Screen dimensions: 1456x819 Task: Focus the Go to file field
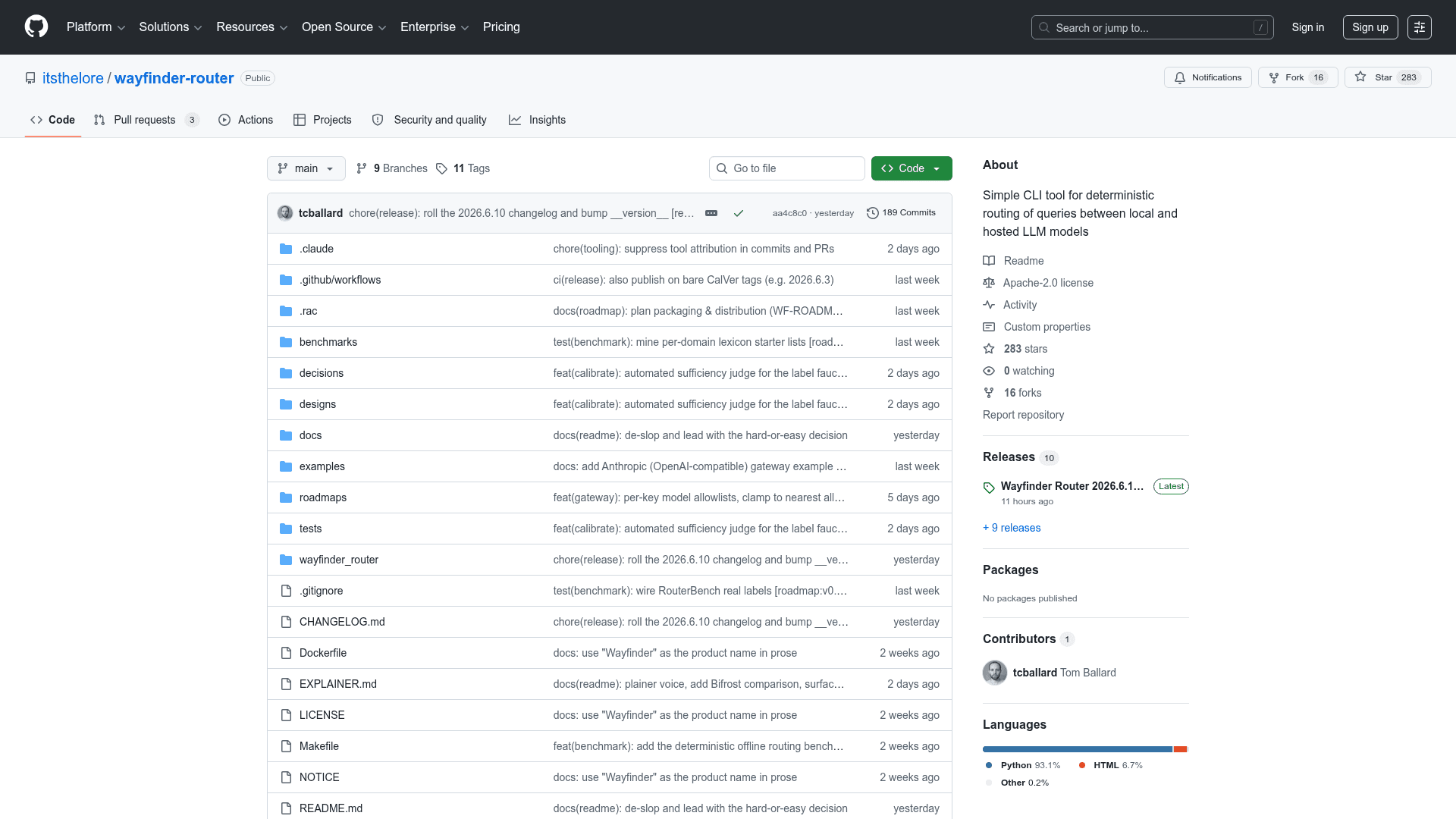click(787, 168)
